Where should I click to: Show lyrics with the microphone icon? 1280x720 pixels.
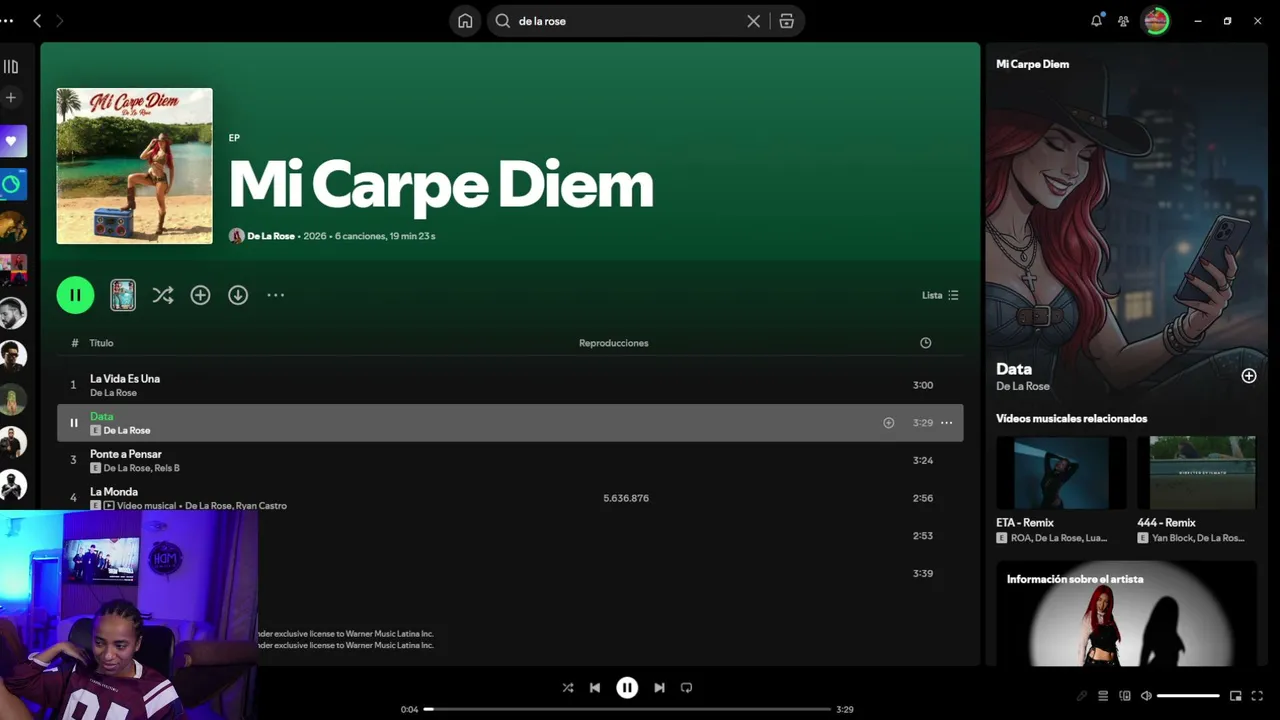[x=1081, y=696]
